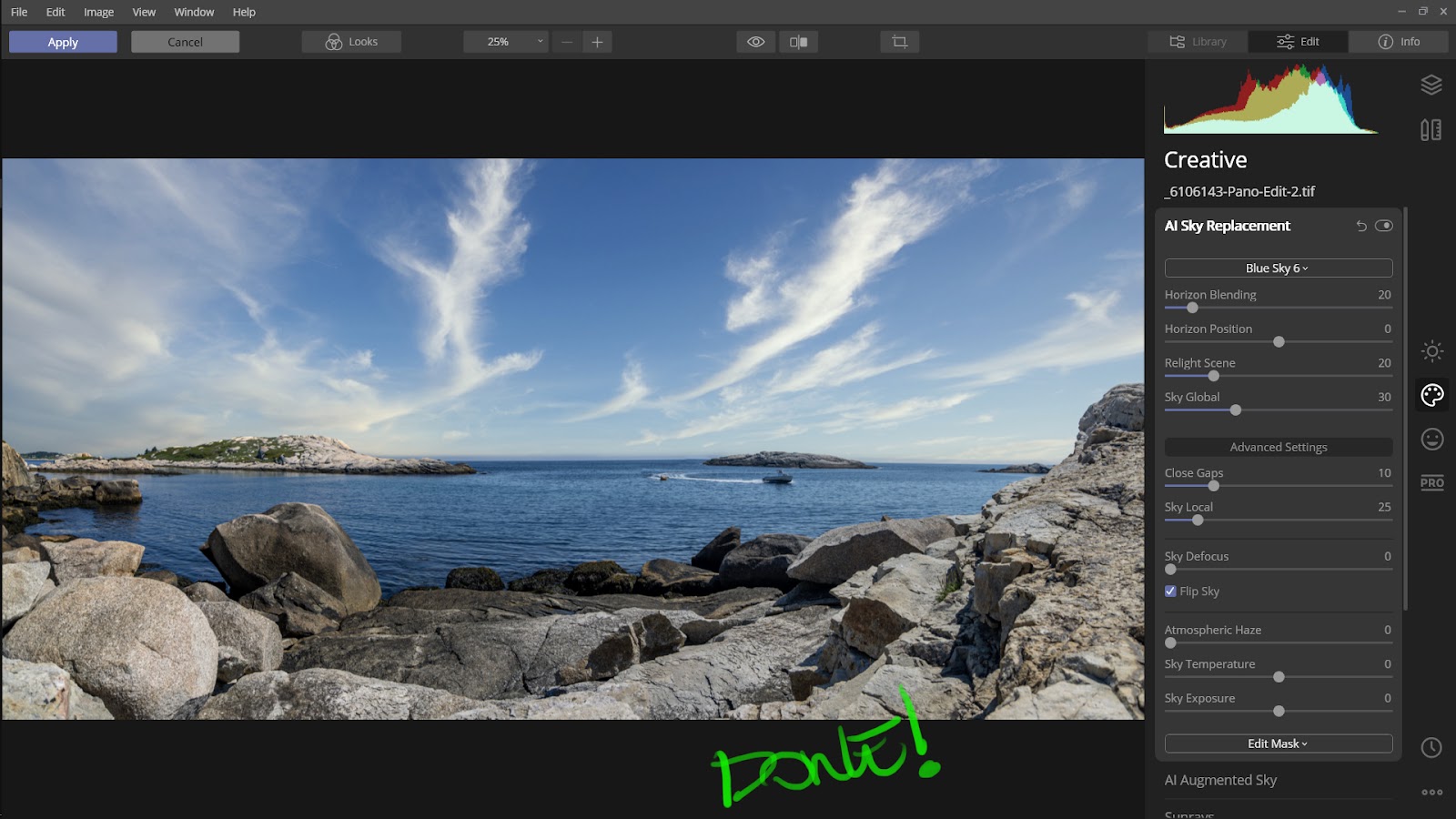Adjust the Sky Exposure slider
Viewport: 1456px width, 819px height.
pyautogui.click(x=1279, y=712)
